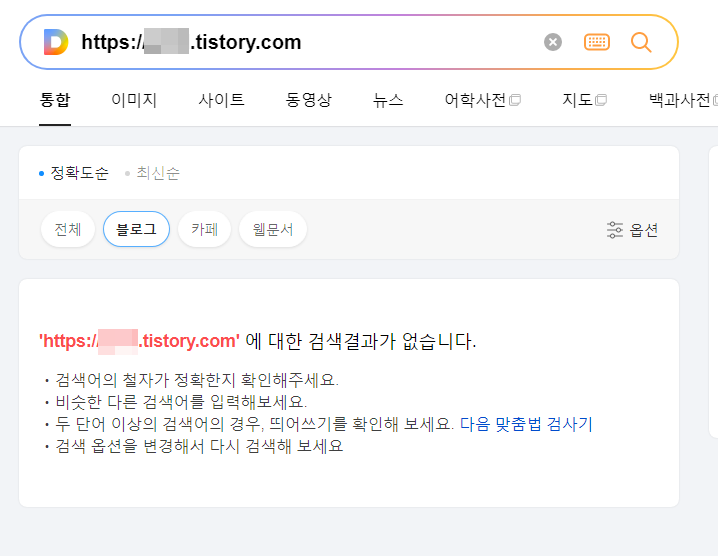Switch to the 사이트 tab
718x556 pixels.
pos(221,100)
